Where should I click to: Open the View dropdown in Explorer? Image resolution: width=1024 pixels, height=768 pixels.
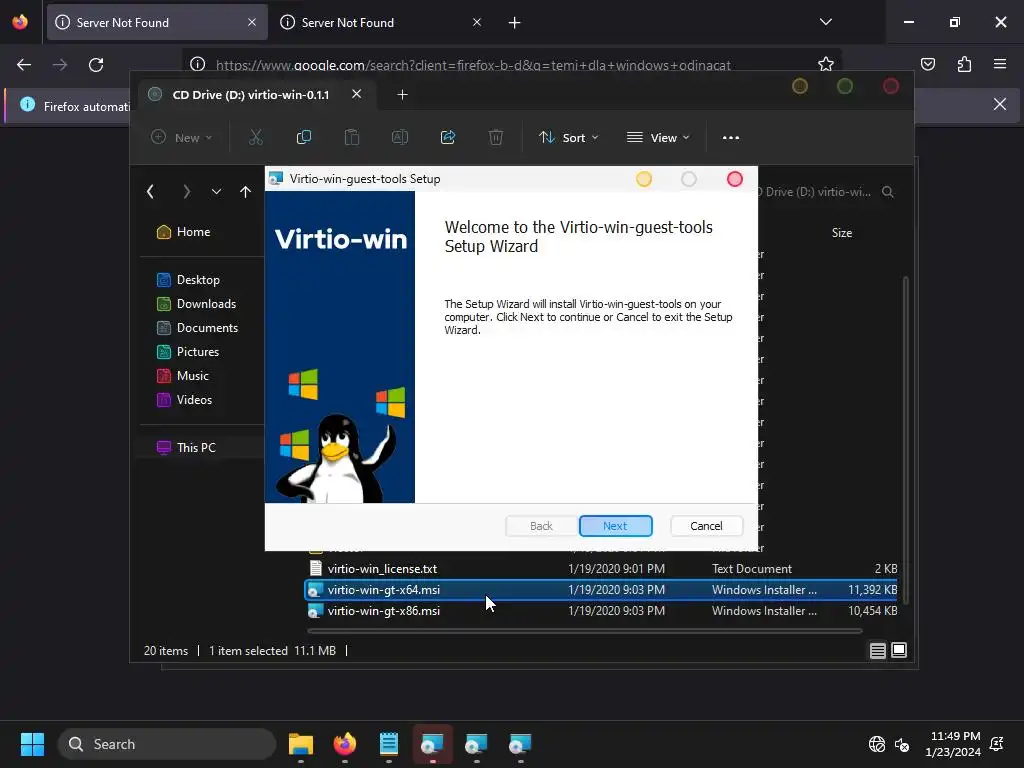coord(658,138)
